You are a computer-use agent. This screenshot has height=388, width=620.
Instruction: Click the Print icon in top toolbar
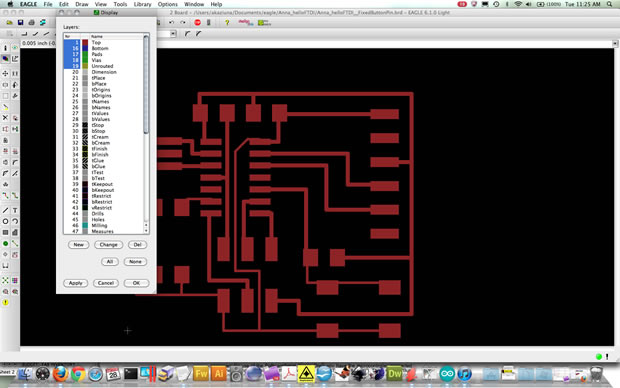[31, 23]
